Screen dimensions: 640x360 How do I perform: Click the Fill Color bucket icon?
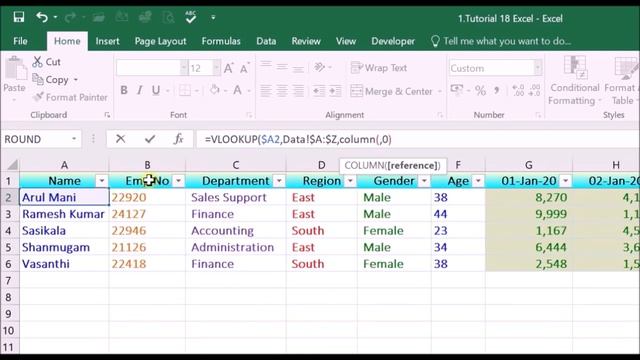click(x=215, y=90)
